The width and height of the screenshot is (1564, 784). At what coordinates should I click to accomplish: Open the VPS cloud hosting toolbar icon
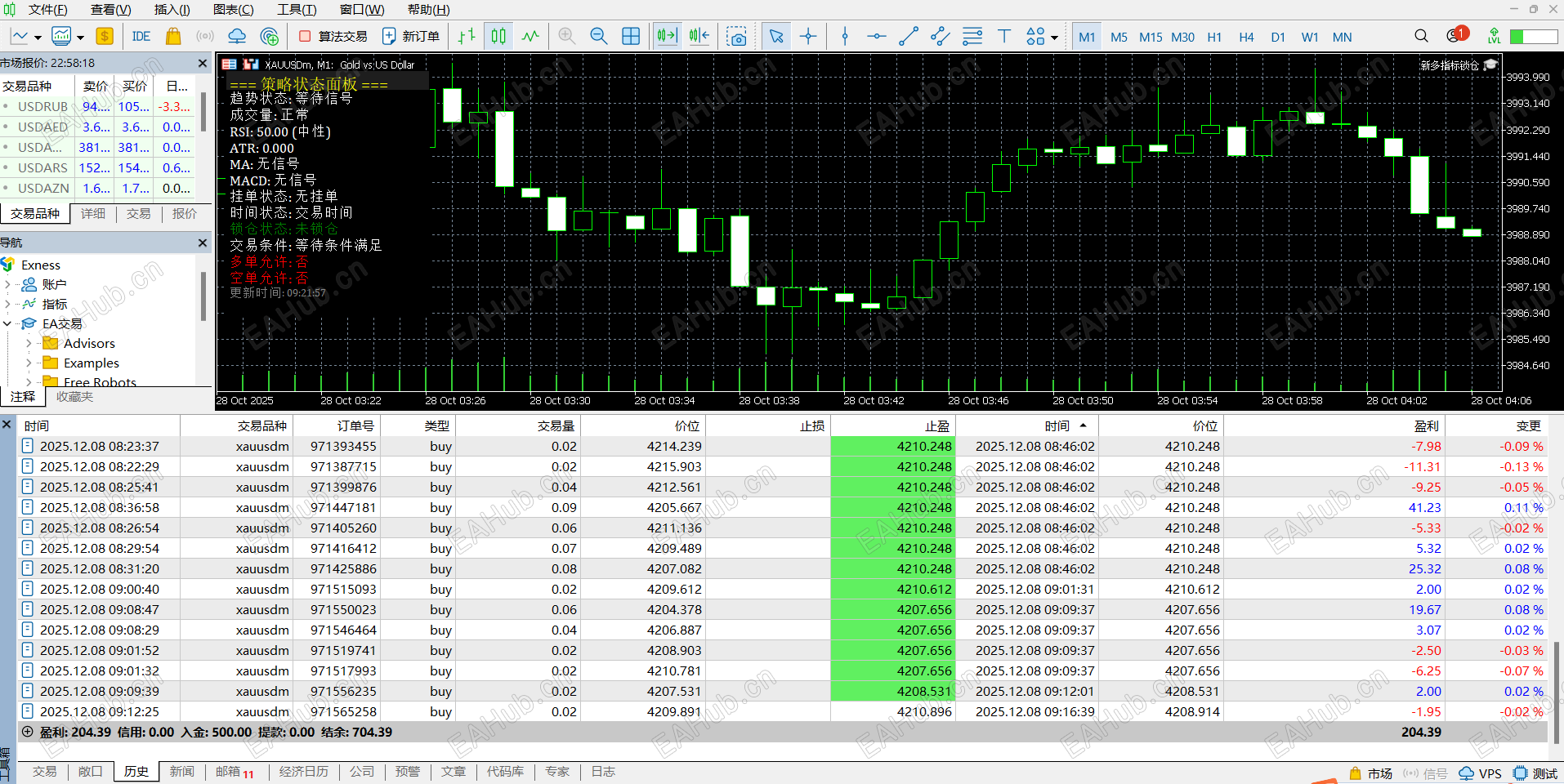coord(237,36)
